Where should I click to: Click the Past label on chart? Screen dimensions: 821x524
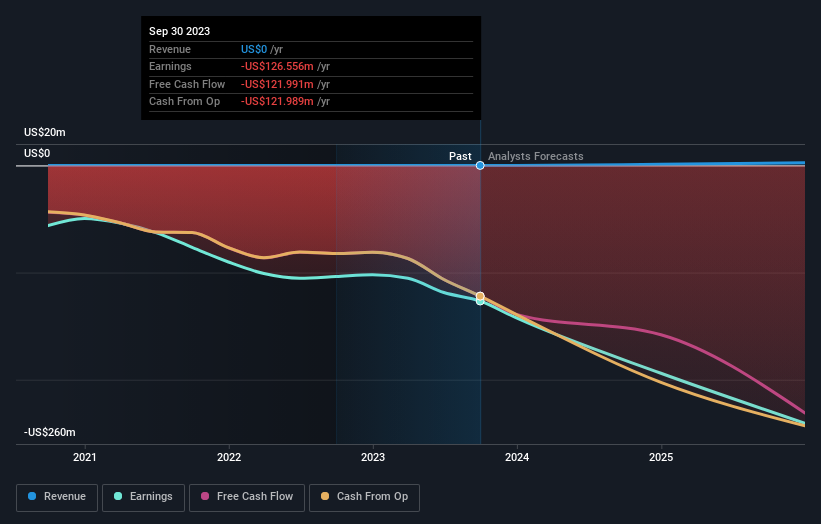coord(460,156)
